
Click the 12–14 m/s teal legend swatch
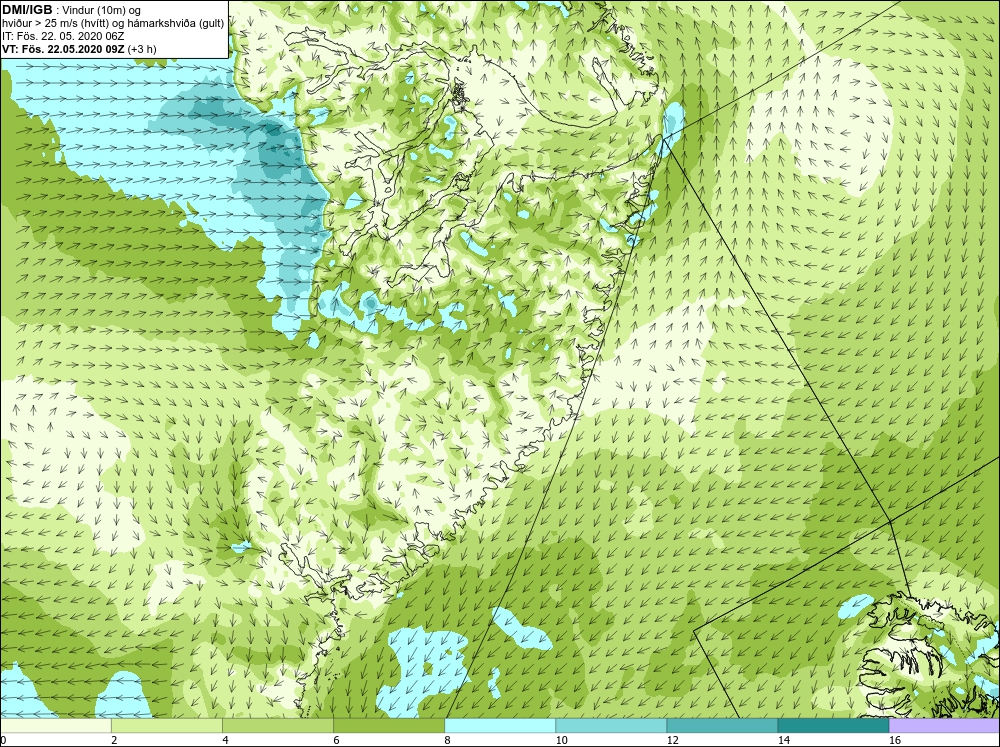pos(722,725)
